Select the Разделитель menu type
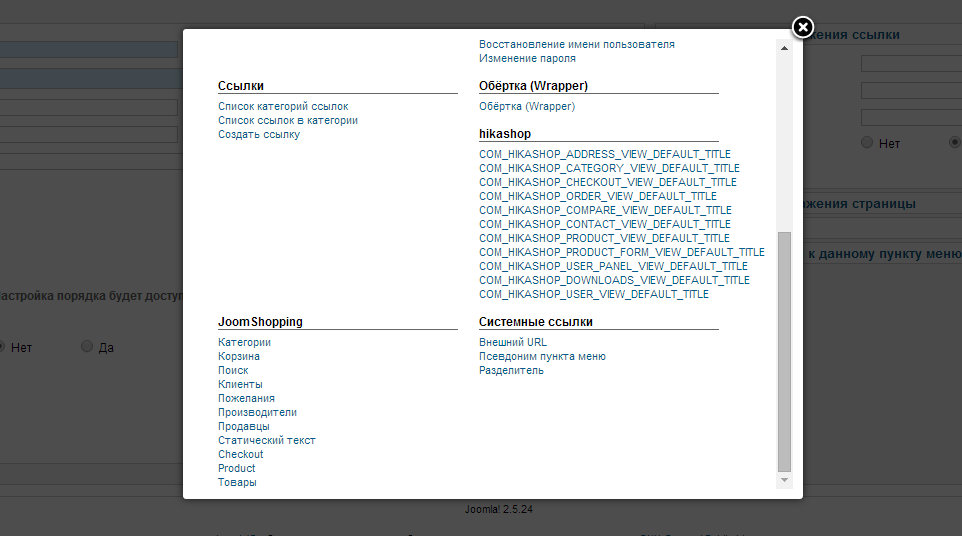The image size is (962, 536). point(511,370)
